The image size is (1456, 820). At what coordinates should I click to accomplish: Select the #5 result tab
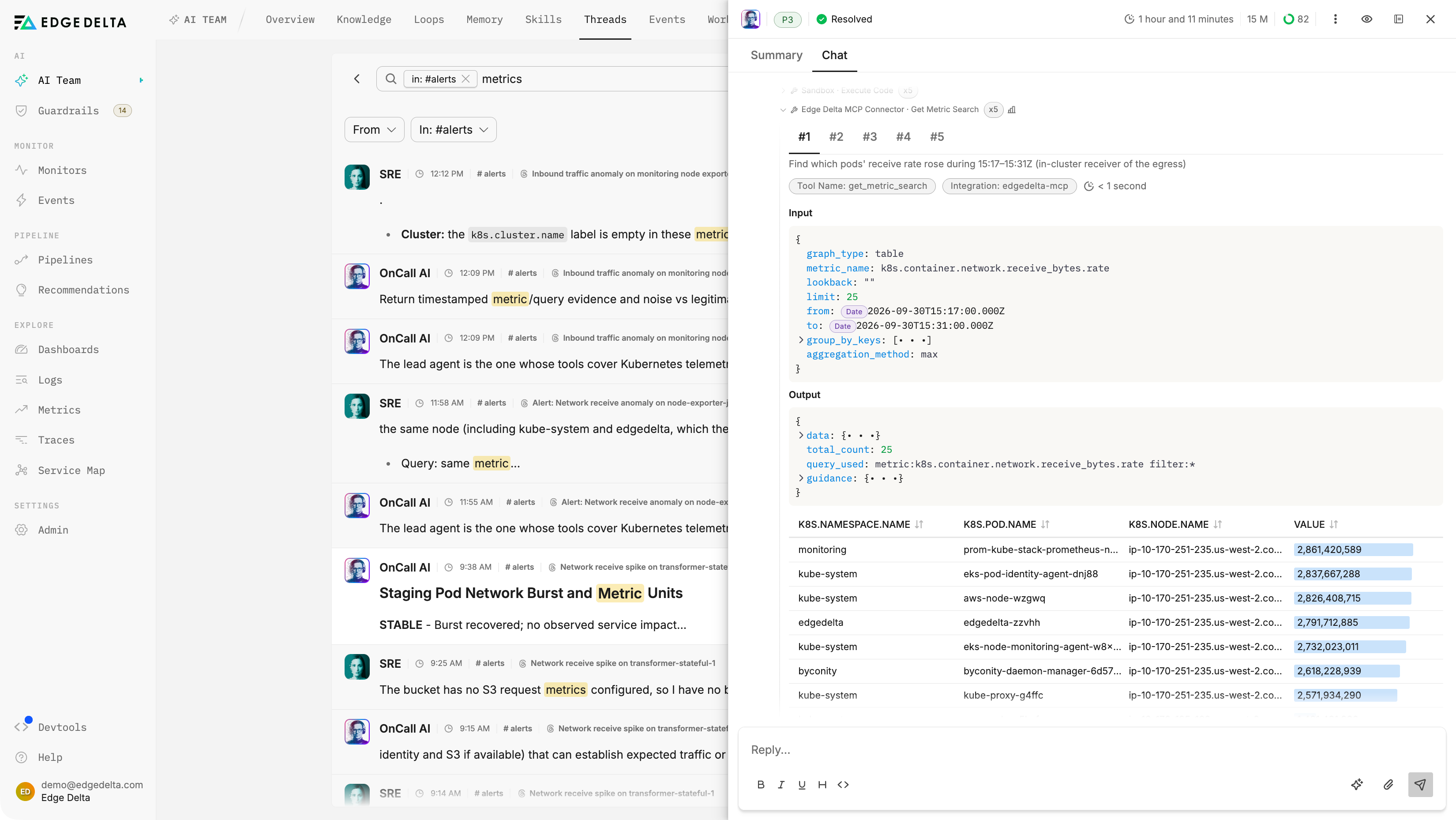coord(937,137)
